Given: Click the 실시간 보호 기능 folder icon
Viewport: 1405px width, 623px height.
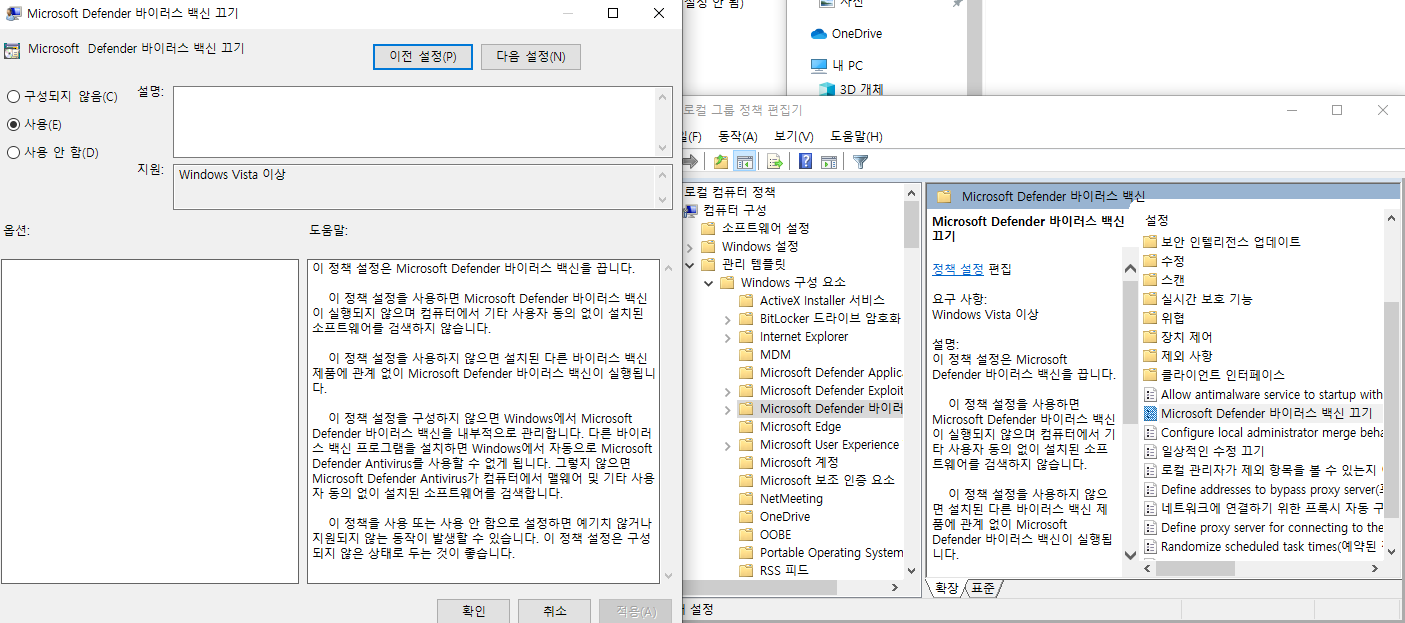Looking at the screenshot, I should [1150, 298].
